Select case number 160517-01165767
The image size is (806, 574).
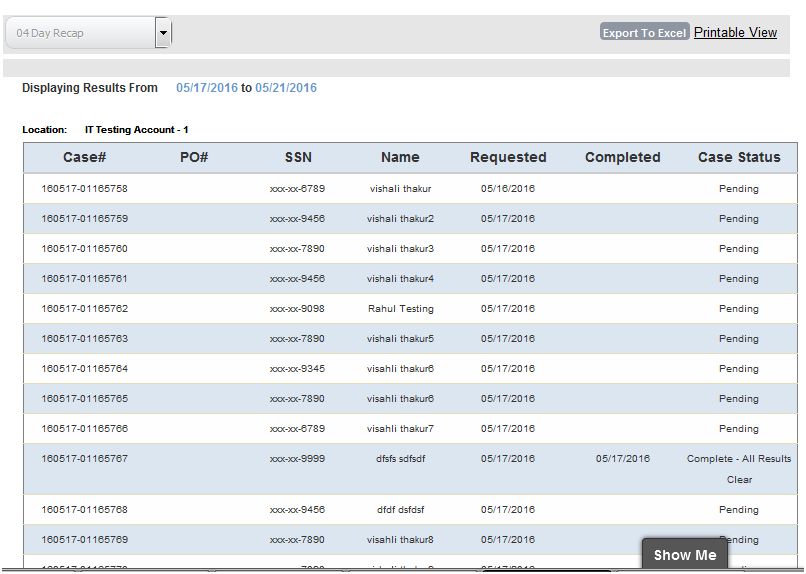(x=84, y=458)
